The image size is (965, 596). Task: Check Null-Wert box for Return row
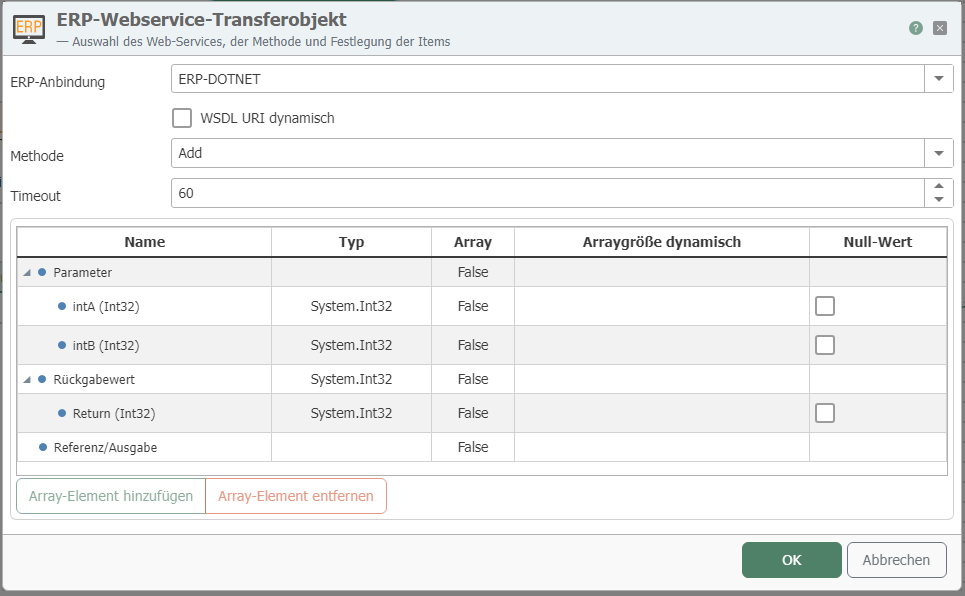(825, 413)
